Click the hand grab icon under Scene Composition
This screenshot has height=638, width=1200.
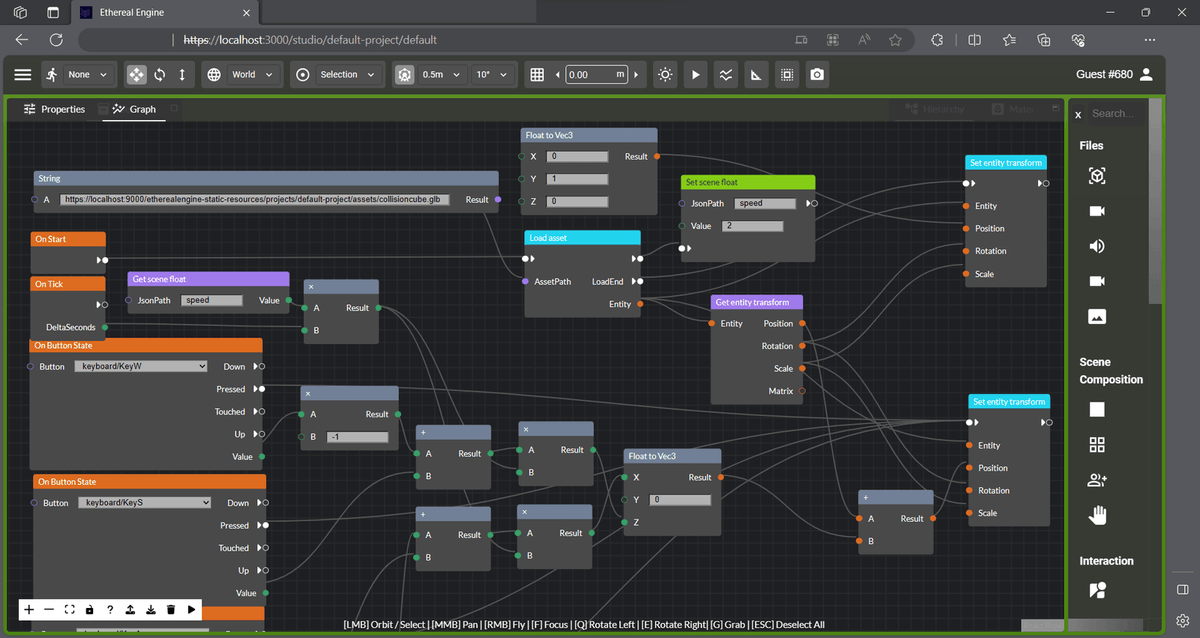[x=1096, y=515]
